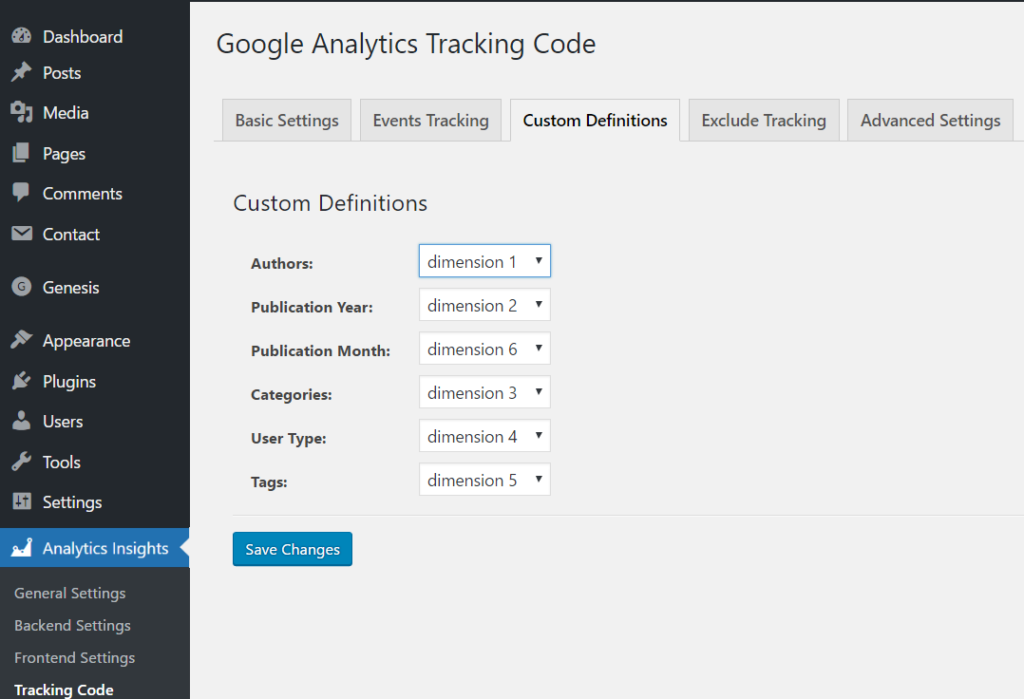Screen dimensions: 1024x699
Task: Open the Dashboard menu item
Action: pos(82,37)
